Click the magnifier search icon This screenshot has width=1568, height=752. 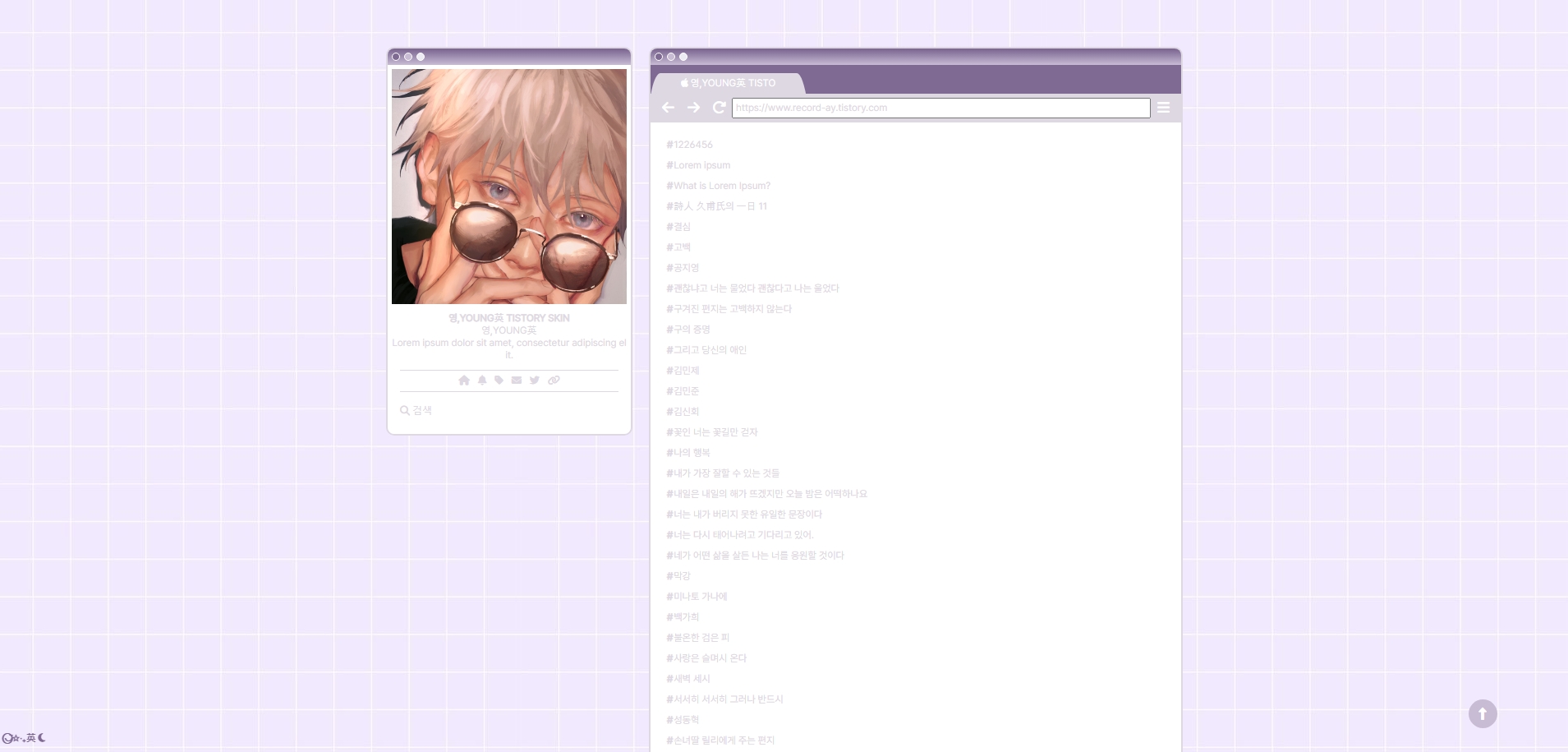point(405,410)
